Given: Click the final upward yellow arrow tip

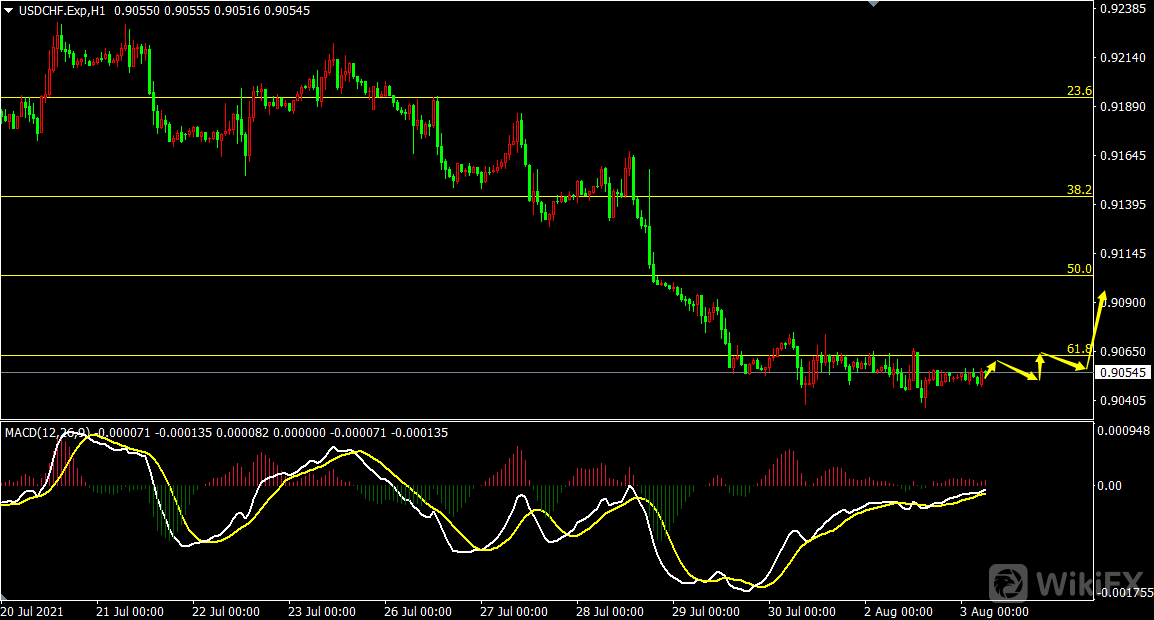Looking at the screenshot, I should click(1104, 293).
